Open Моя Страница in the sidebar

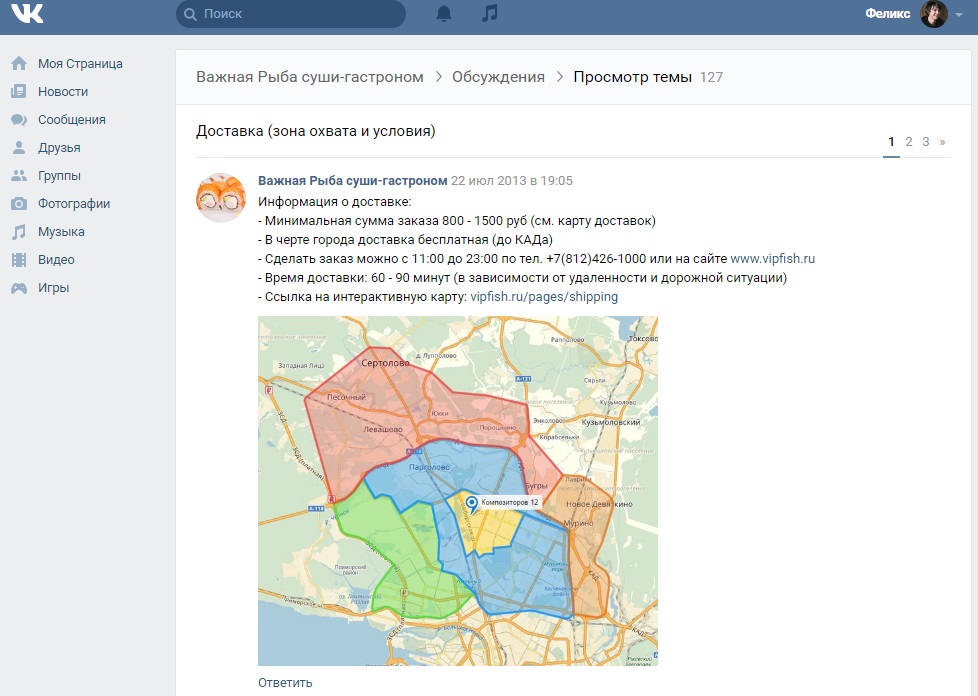(x=80, y=64)
